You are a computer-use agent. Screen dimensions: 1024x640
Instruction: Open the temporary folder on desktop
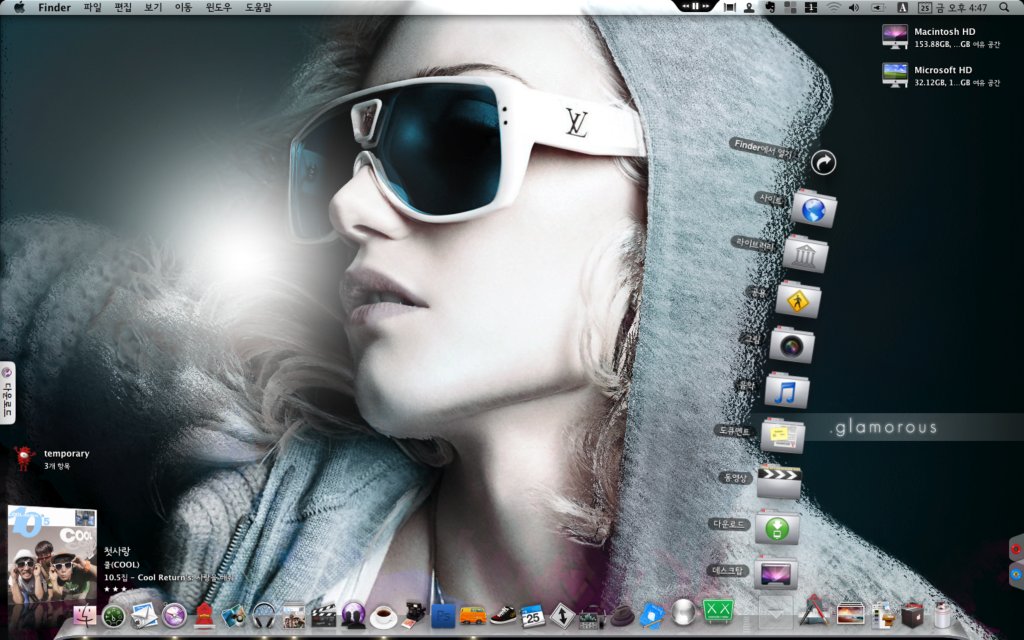click(x=24, y=458)
